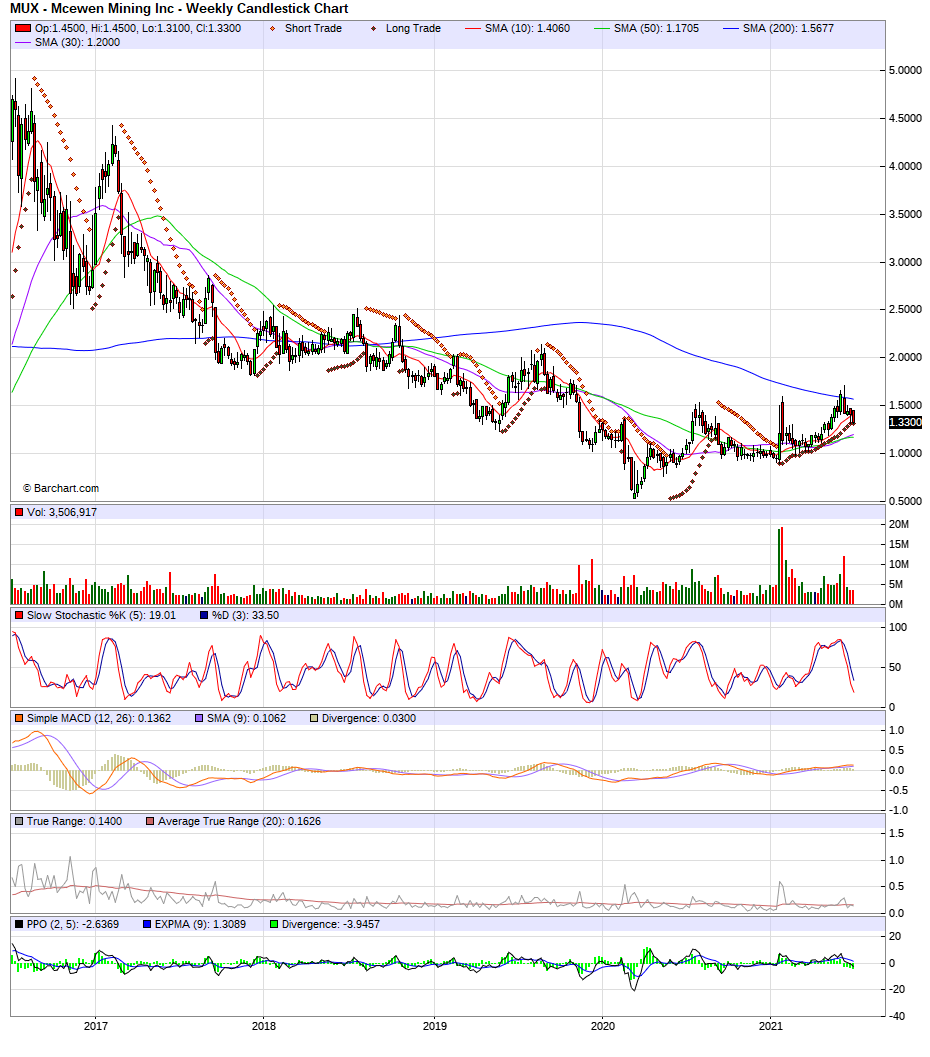
Task: Click the red candlestick legend swatch beside Op:1.4500
Action: [23, 28]
